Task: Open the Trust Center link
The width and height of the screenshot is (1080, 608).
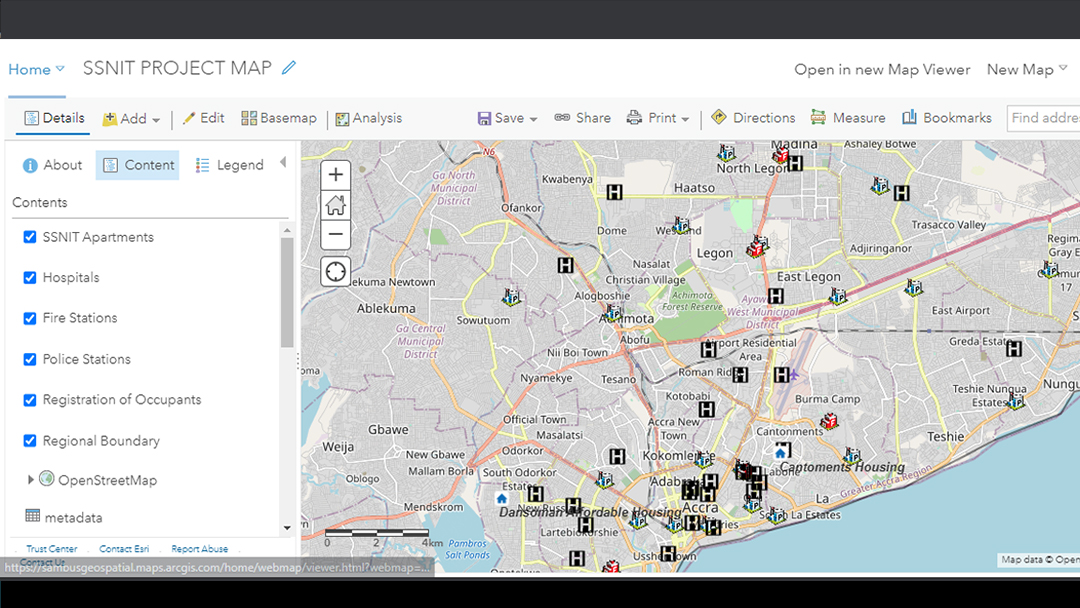Action: 52,549
